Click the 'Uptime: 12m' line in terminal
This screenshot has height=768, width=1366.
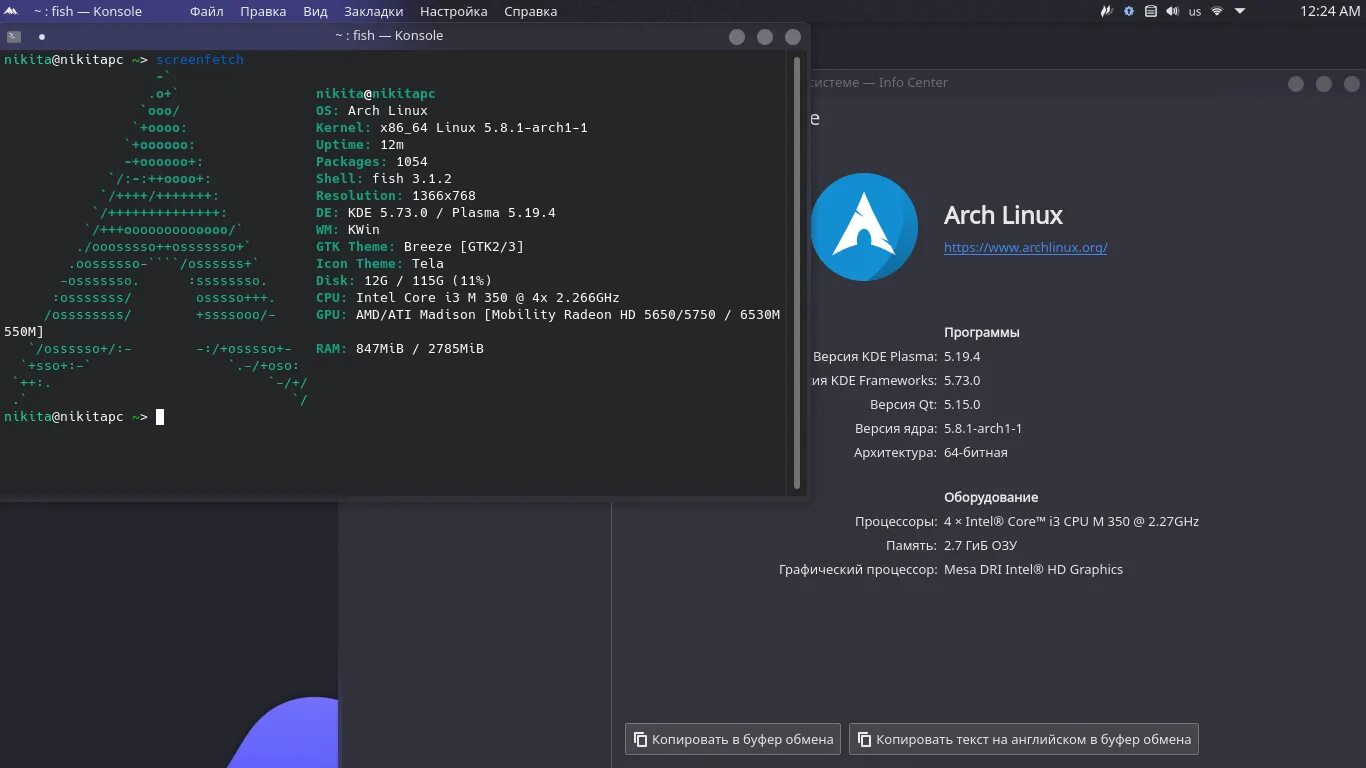360,145
